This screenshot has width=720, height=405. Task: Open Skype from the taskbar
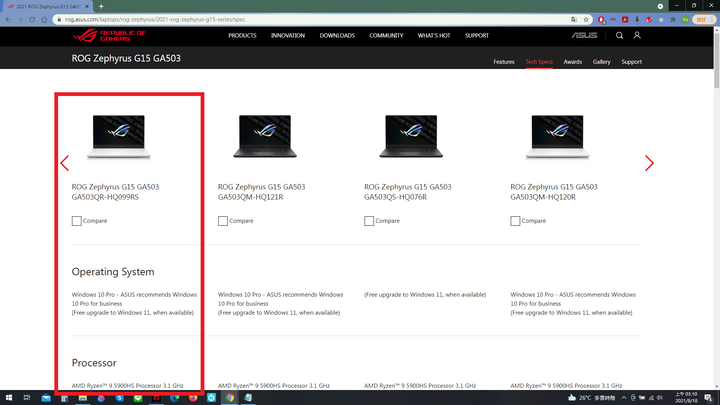click(119, 398)
